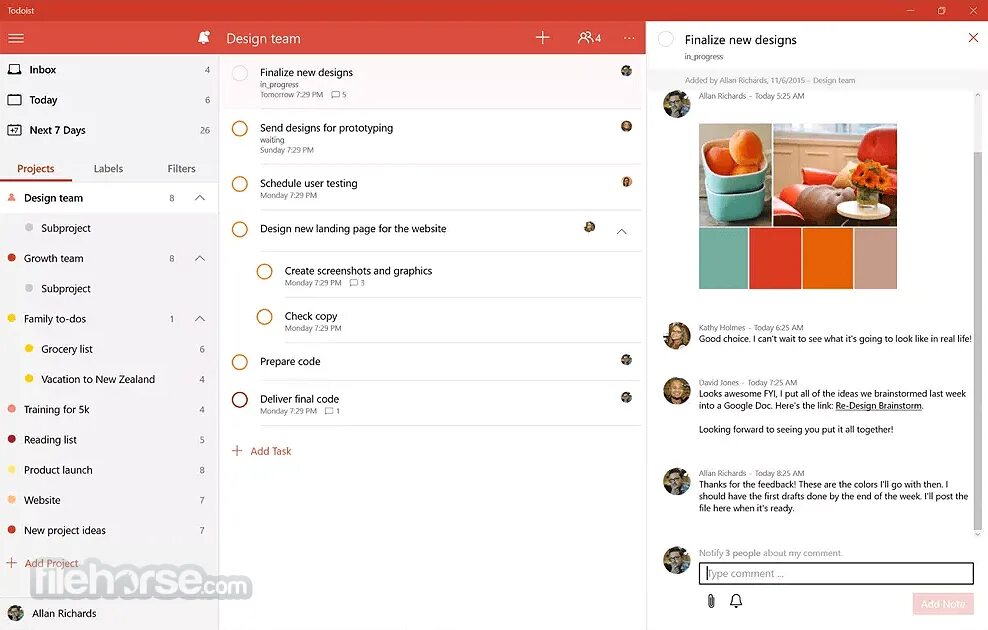Complete Schedule user testing task
This screenshot has width=988, height=630.
click(x=239, y=184)
